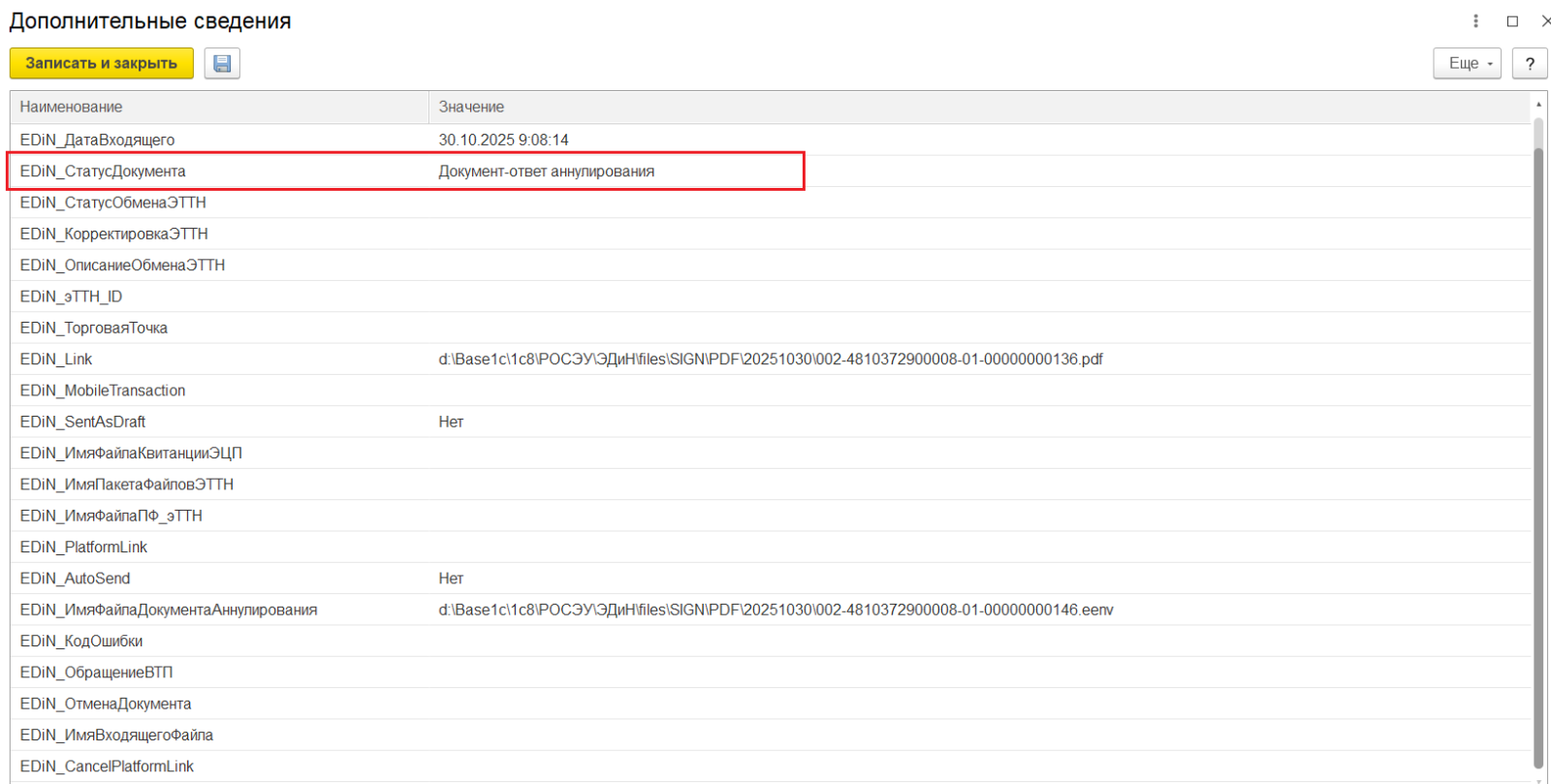Image resolution: width=1551 pixels, height=784 pixels.
Task: Click the .eenv annulment file path value
Action: (x=775, y=611)
